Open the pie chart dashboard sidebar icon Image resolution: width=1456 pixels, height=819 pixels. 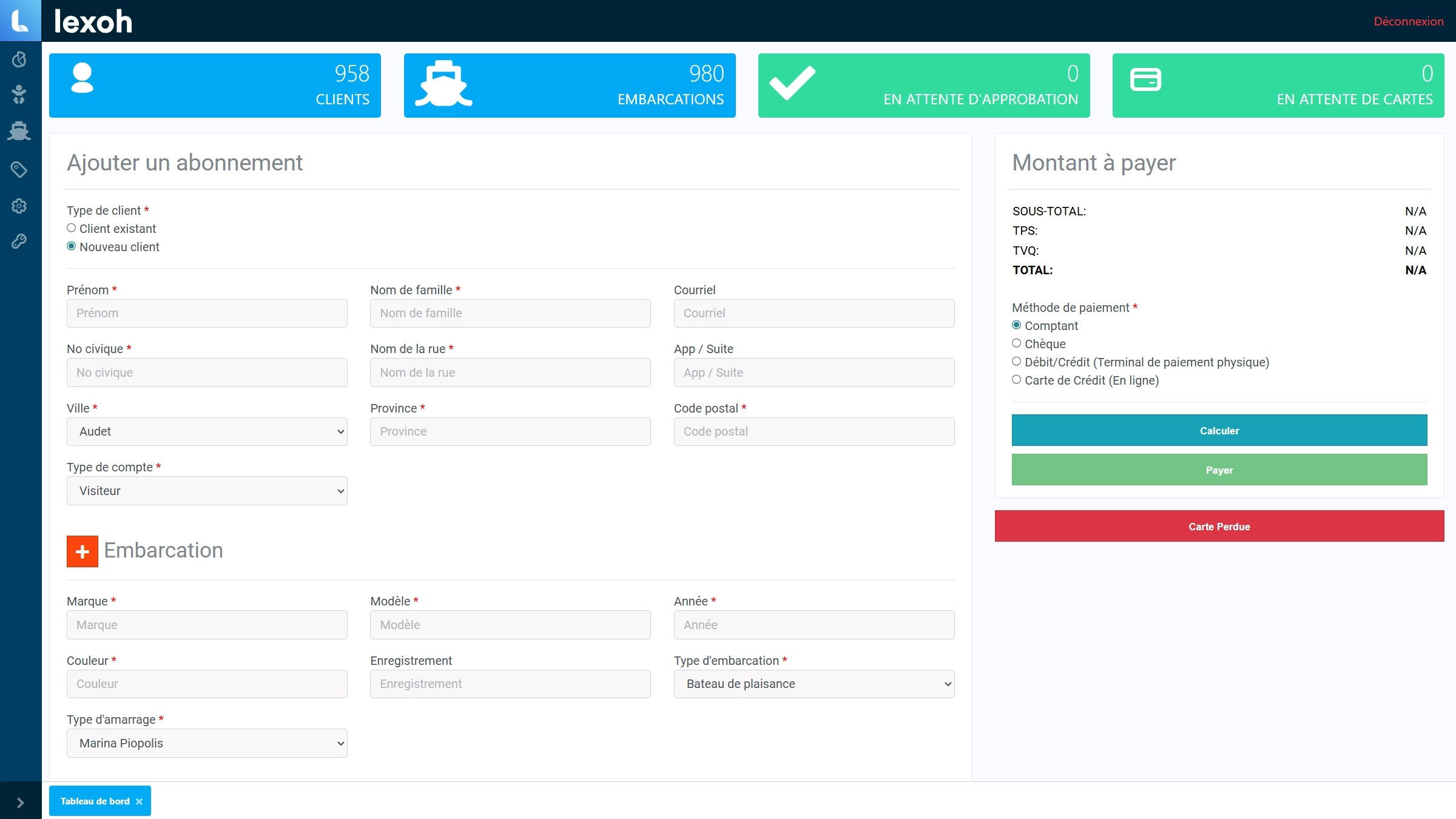pyautogui.click(x=19, y=59)
